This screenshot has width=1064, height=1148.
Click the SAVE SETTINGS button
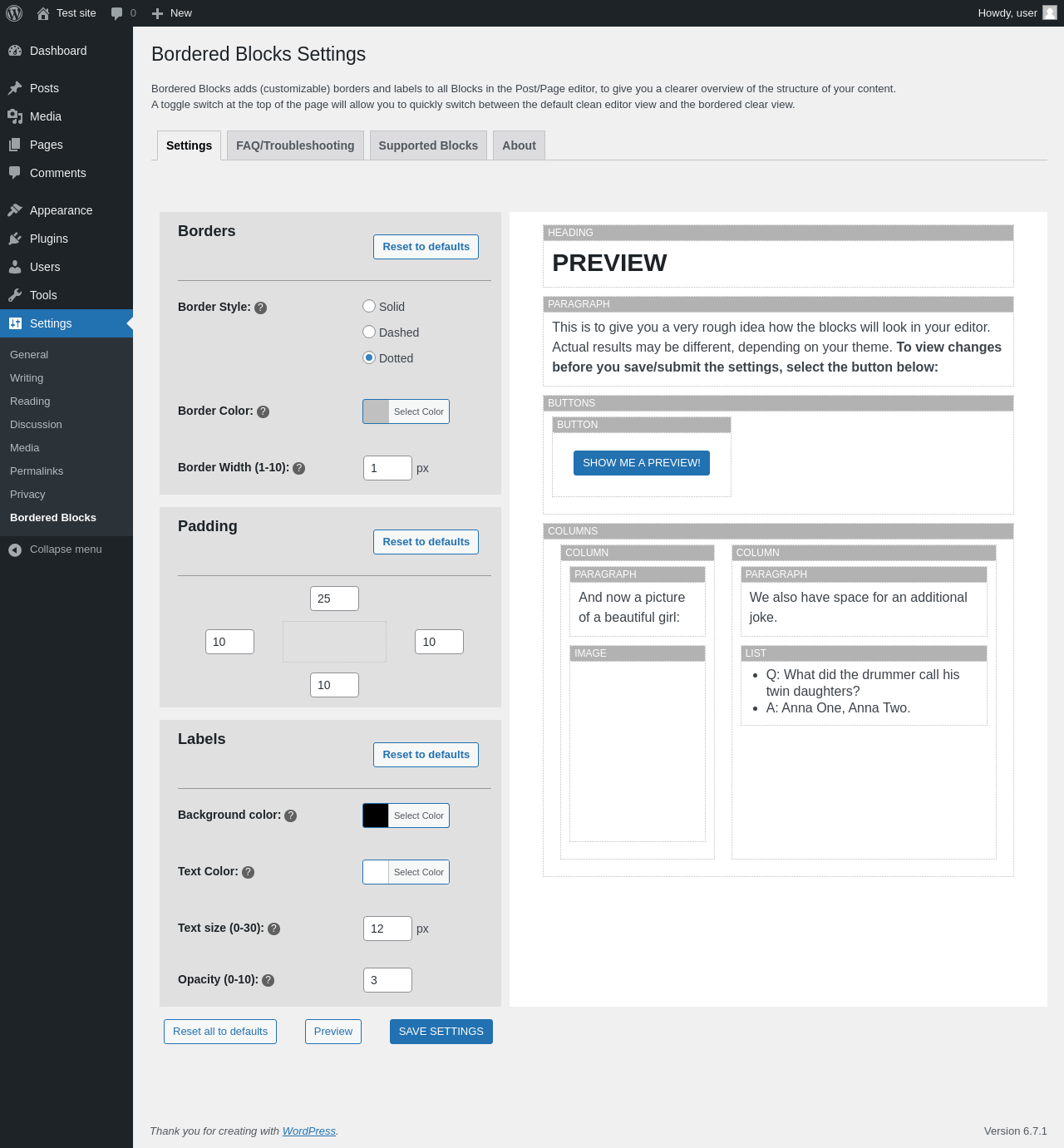coord(441,1032)
